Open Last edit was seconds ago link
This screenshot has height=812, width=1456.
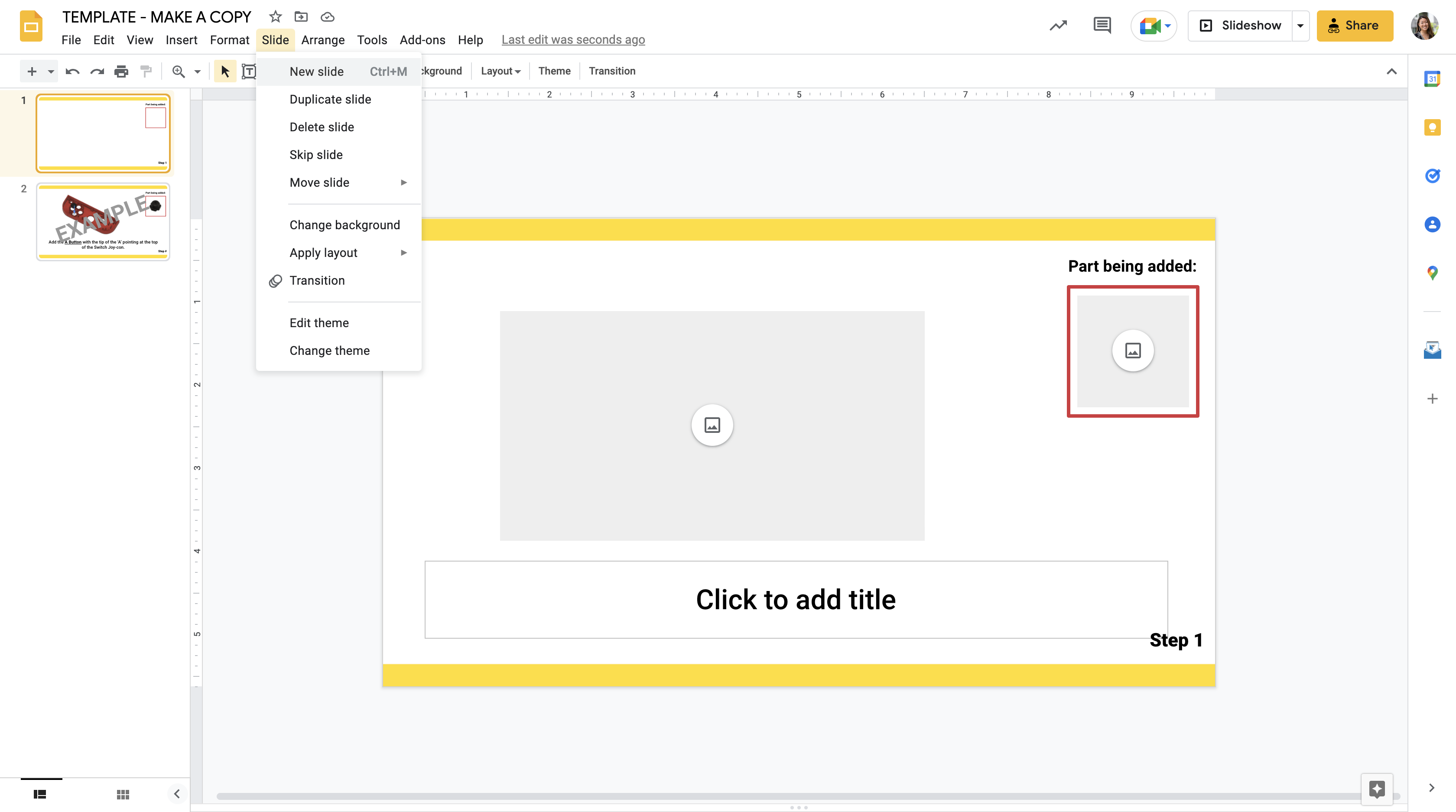(x=572, y=39)
